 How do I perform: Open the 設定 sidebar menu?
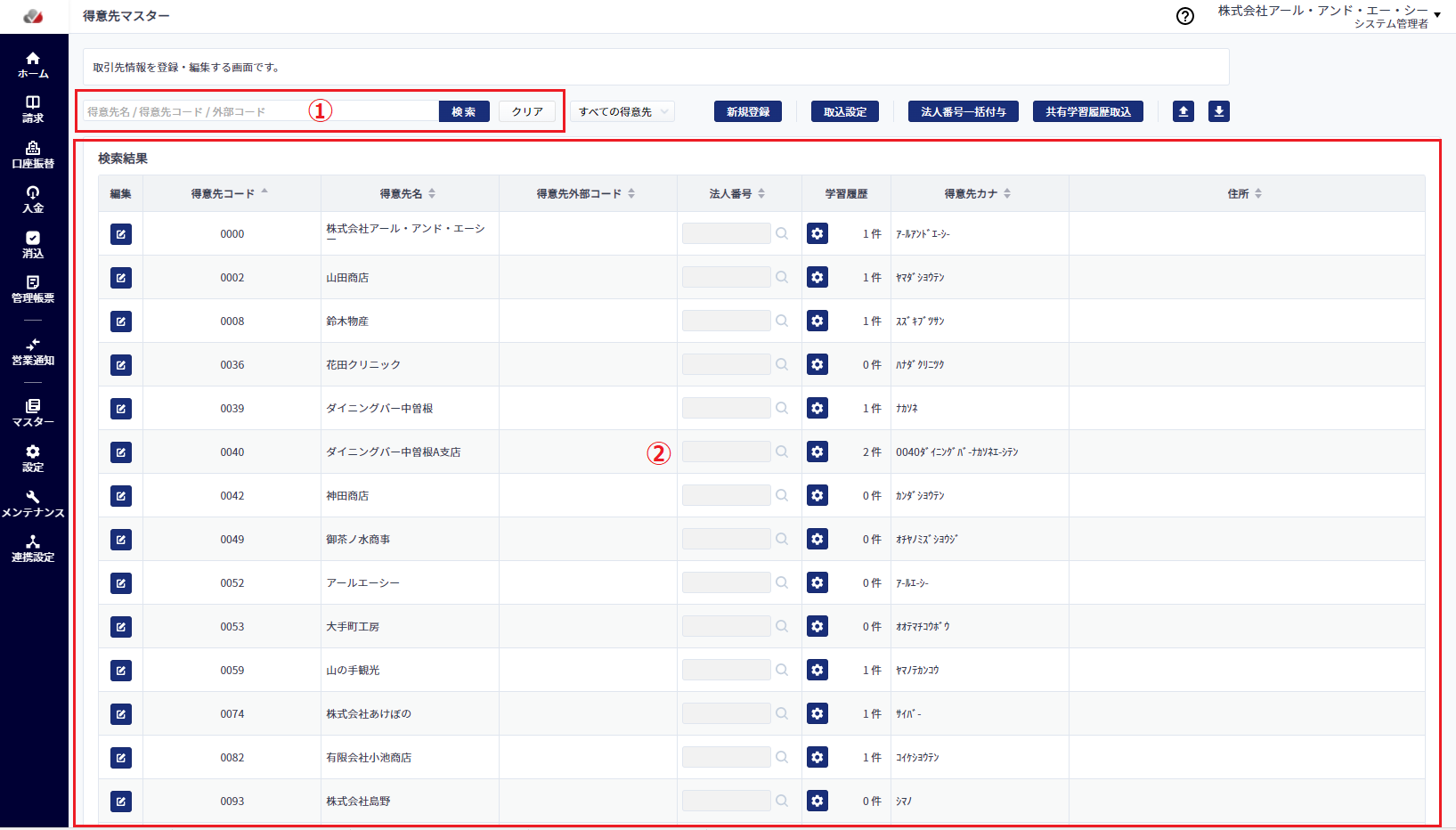(33, 459)
